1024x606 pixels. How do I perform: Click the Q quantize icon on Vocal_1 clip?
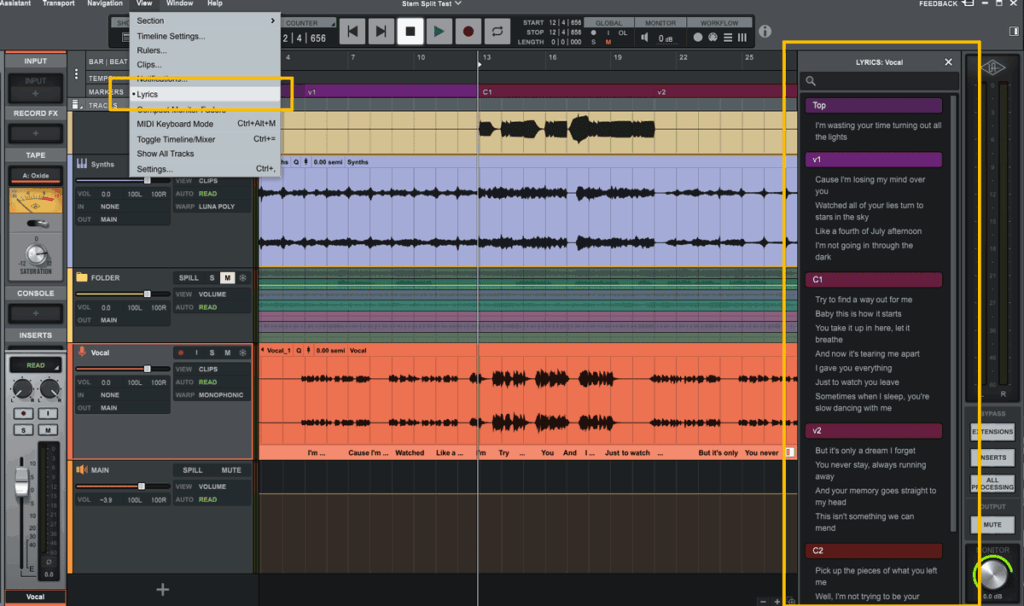click(x=298, y=351)
